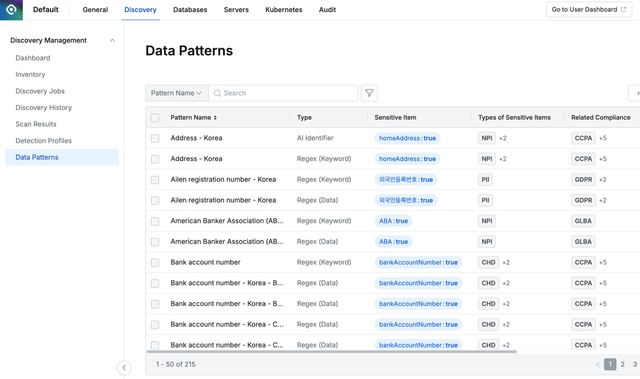Sort by Pattern Name arrows
This screenshot has width=640, height=379.
(x=215, y=117)
